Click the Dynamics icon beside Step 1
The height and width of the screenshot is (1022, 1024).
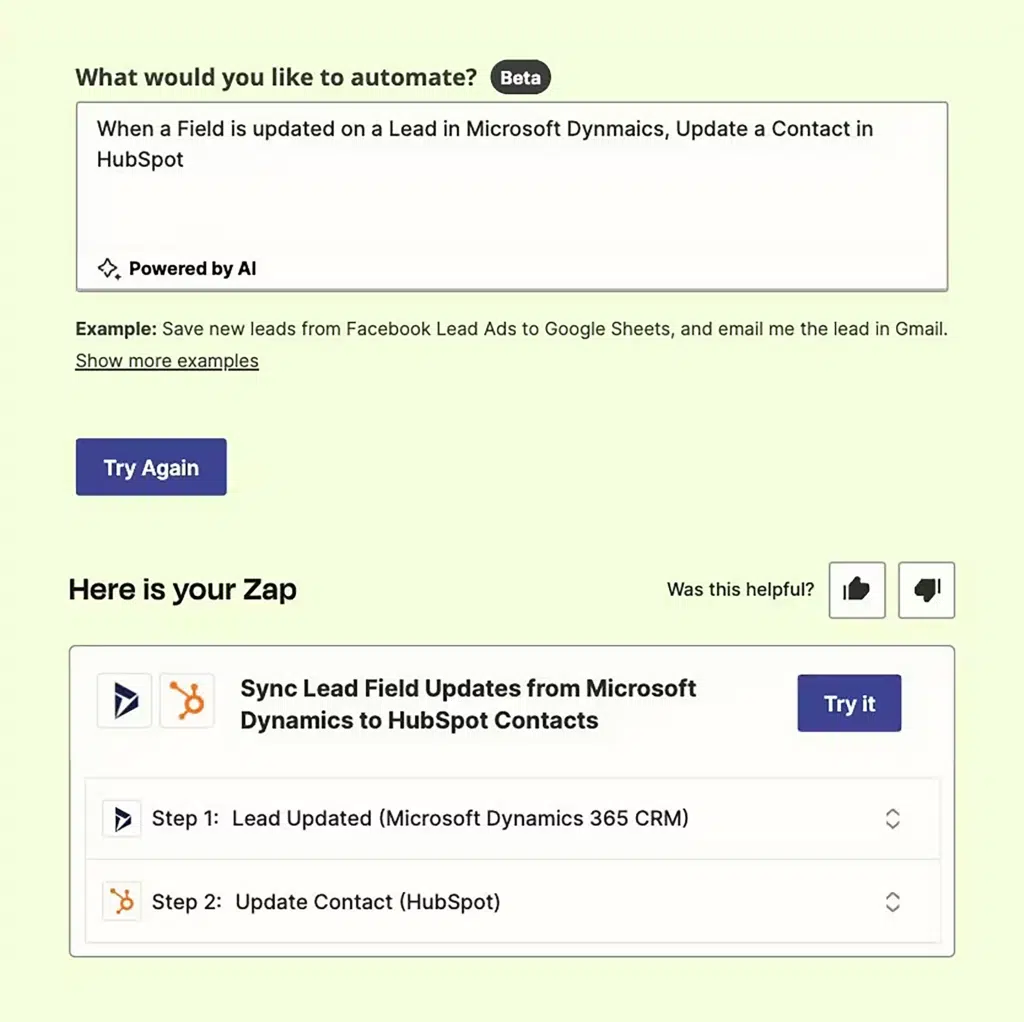click(122, 819)
